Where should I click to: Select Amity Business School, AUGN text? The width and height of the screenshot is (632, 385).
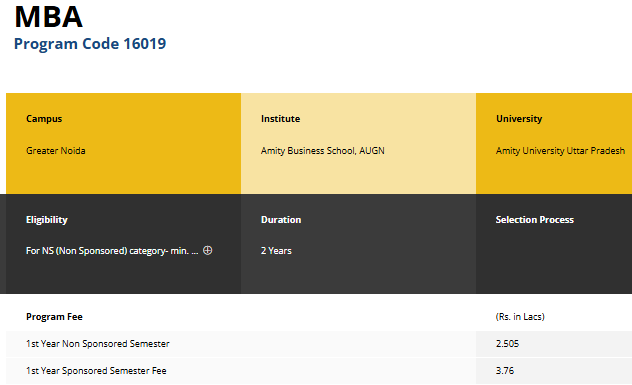pos(322,151)
